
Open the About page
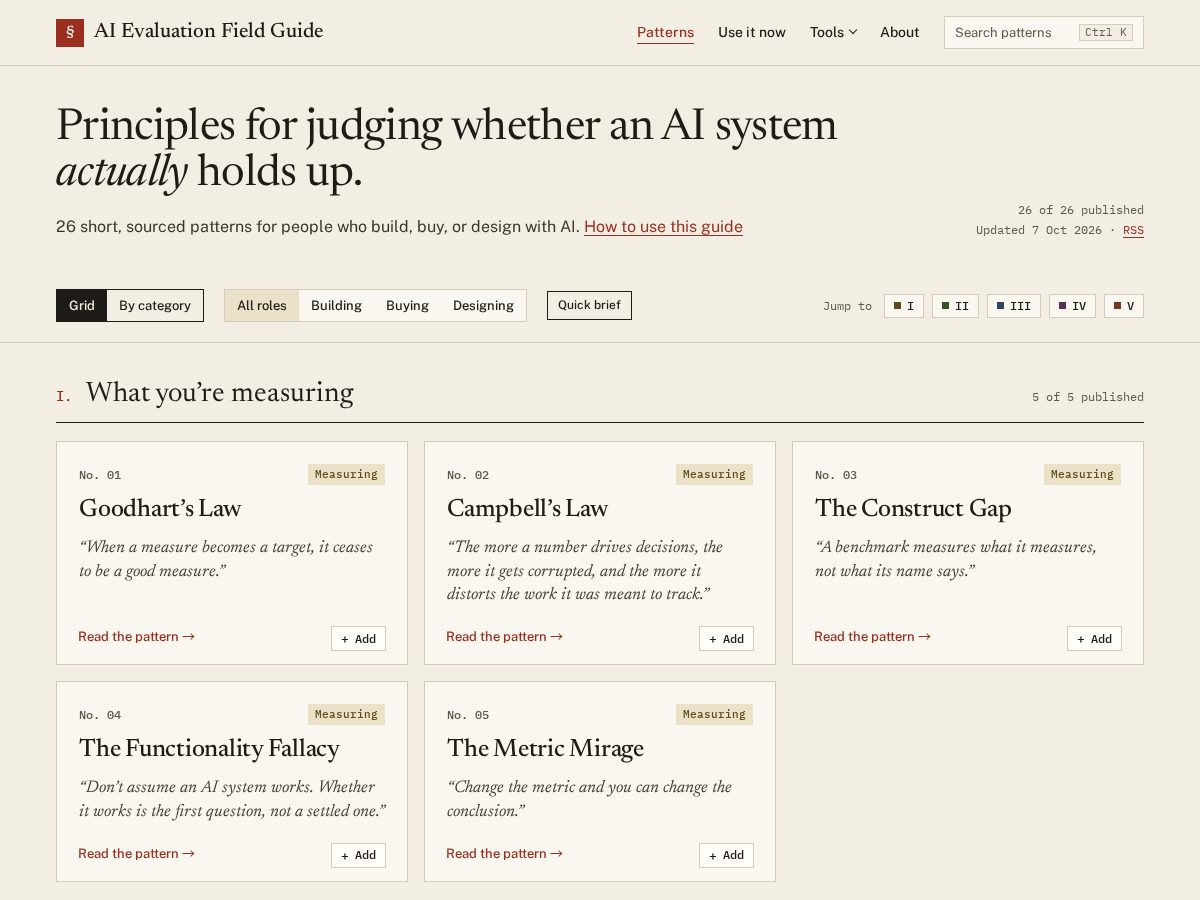click(899, 32)
